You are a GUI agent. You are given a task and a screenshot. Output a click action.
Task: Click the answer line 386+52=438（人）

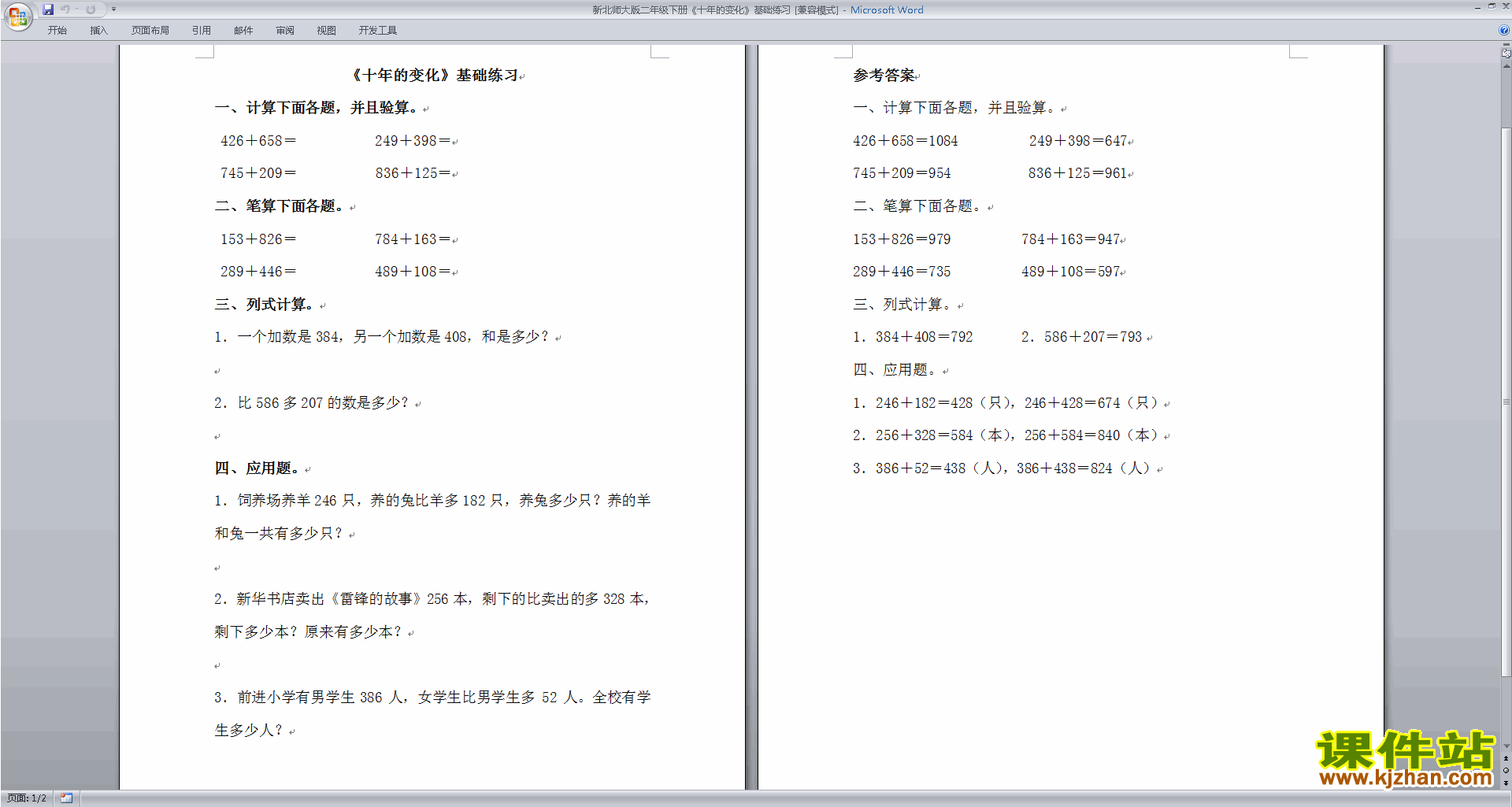(x=1003, y=468)
